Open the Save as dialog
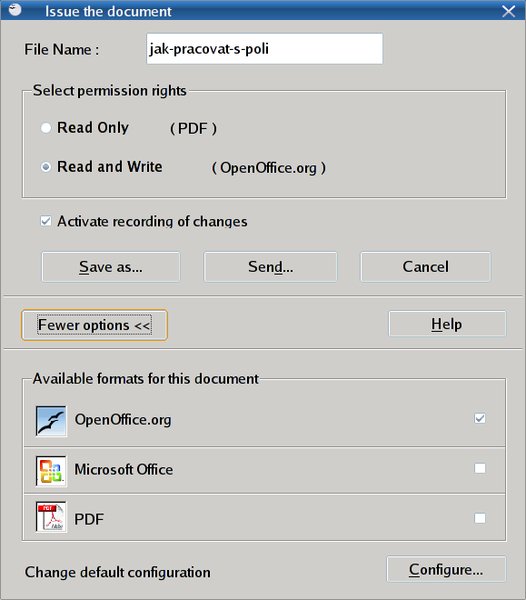The width and height of the screenshot is (526, 600). click(111, 267)
